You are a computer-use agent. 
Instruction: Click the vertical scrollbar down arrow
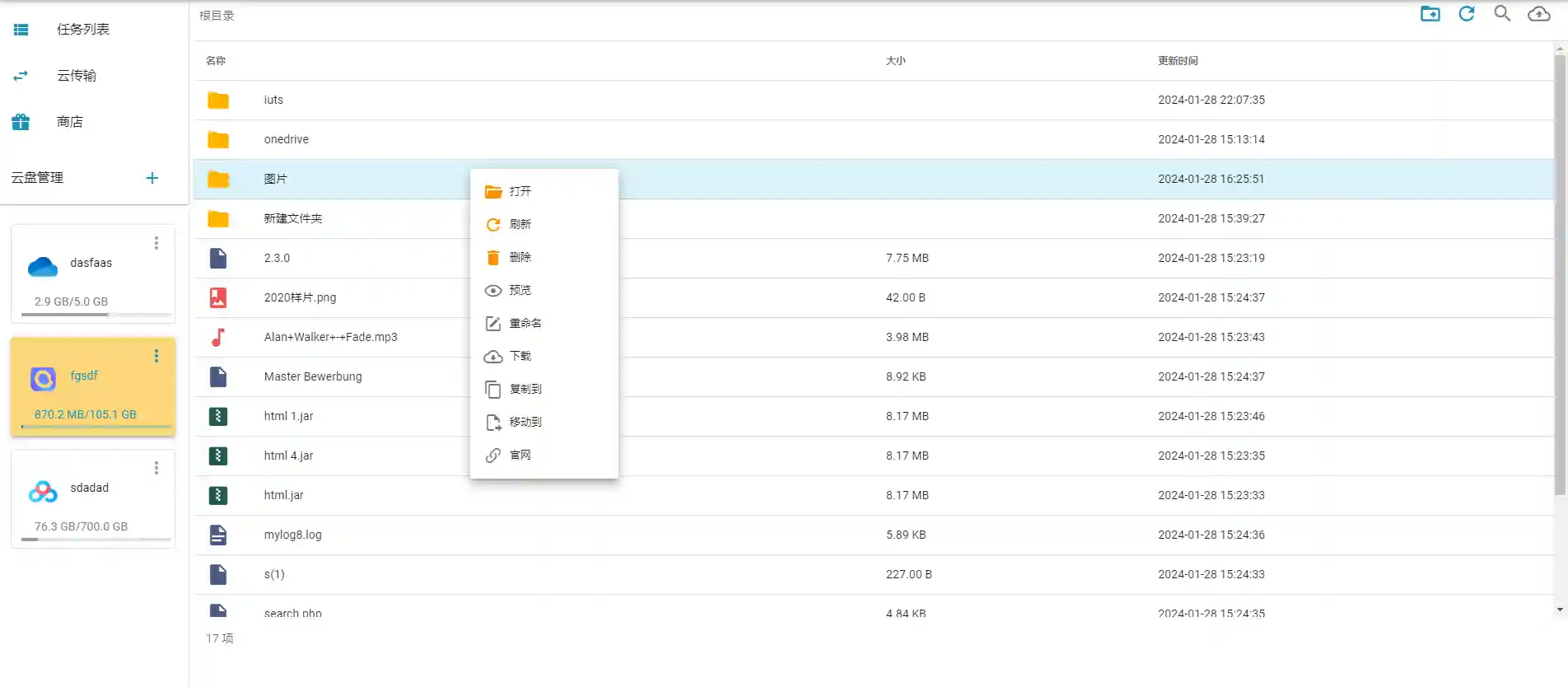pos(1560,610)
